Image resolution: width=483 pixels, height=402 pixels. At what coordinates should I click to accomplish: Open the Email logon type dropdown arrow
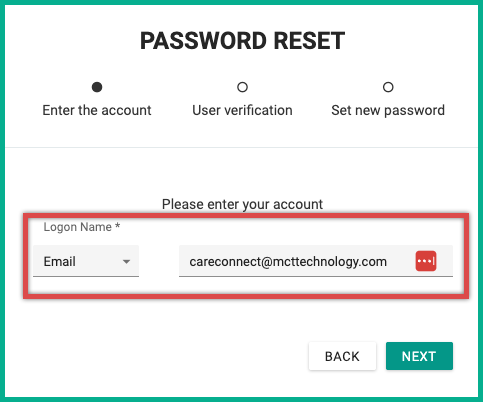(x=126, y=262)
